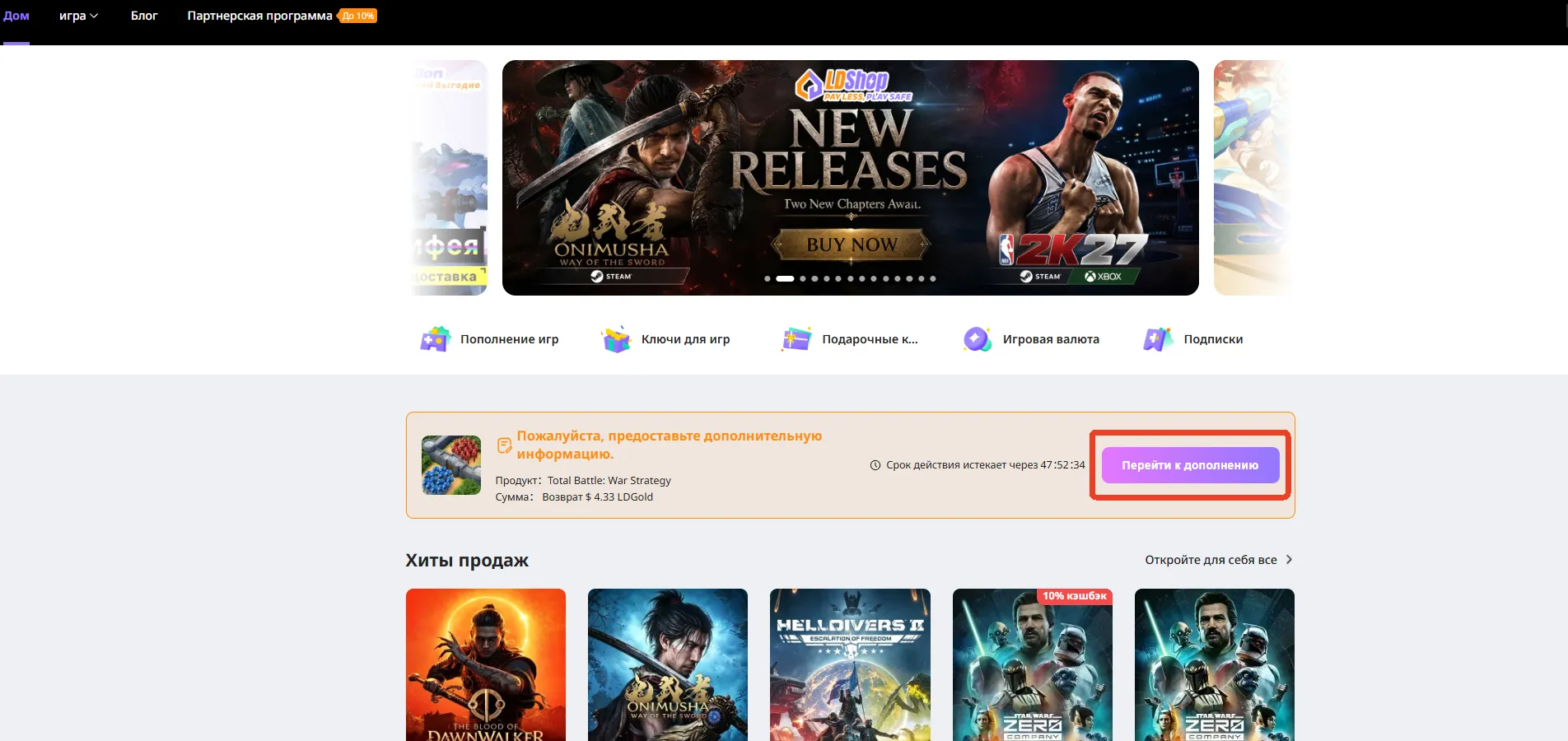Open the Helldivers II game card

tap(850, 665)
